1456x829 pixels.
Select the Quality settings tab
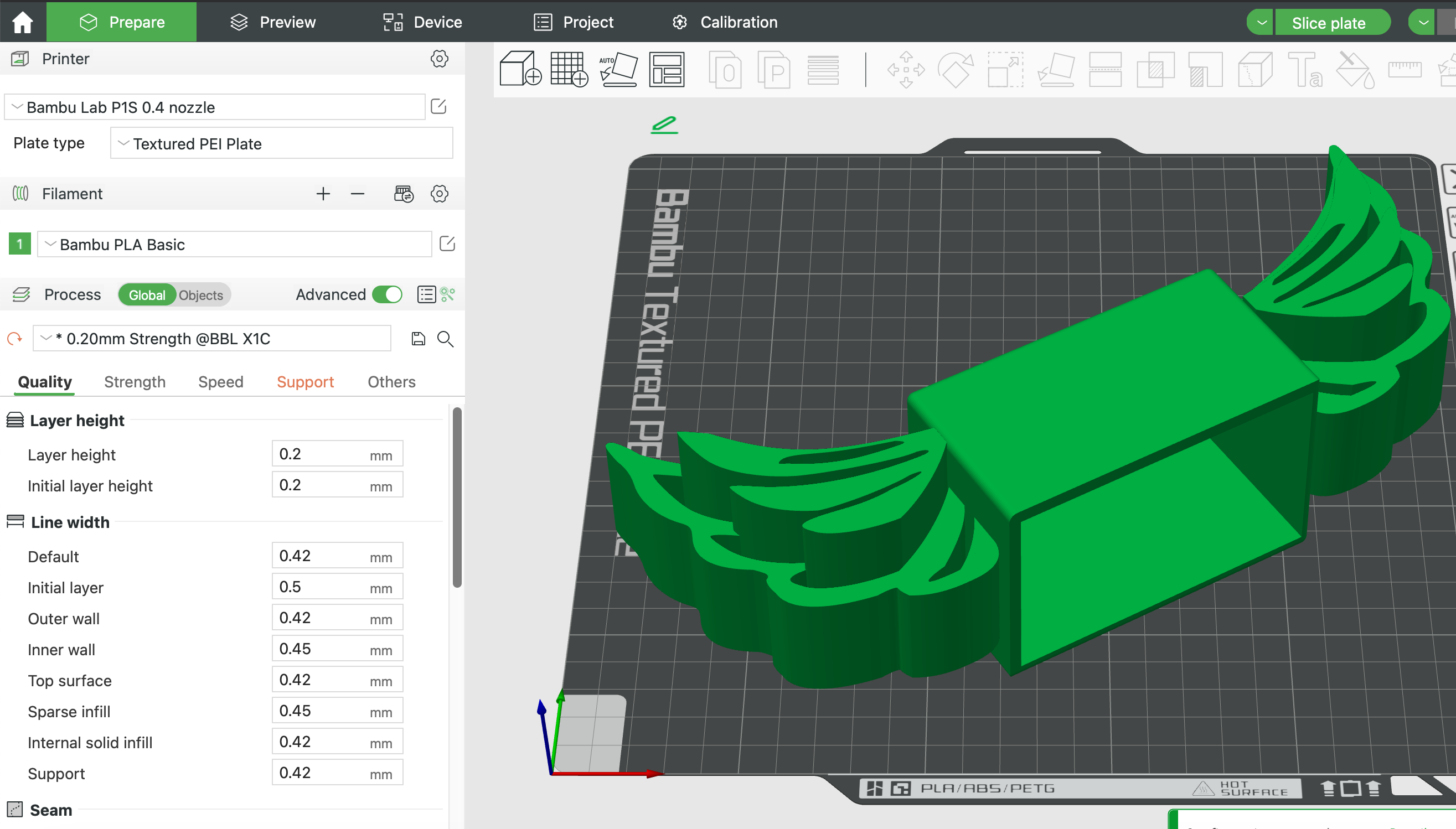click(x=45, y=381)
